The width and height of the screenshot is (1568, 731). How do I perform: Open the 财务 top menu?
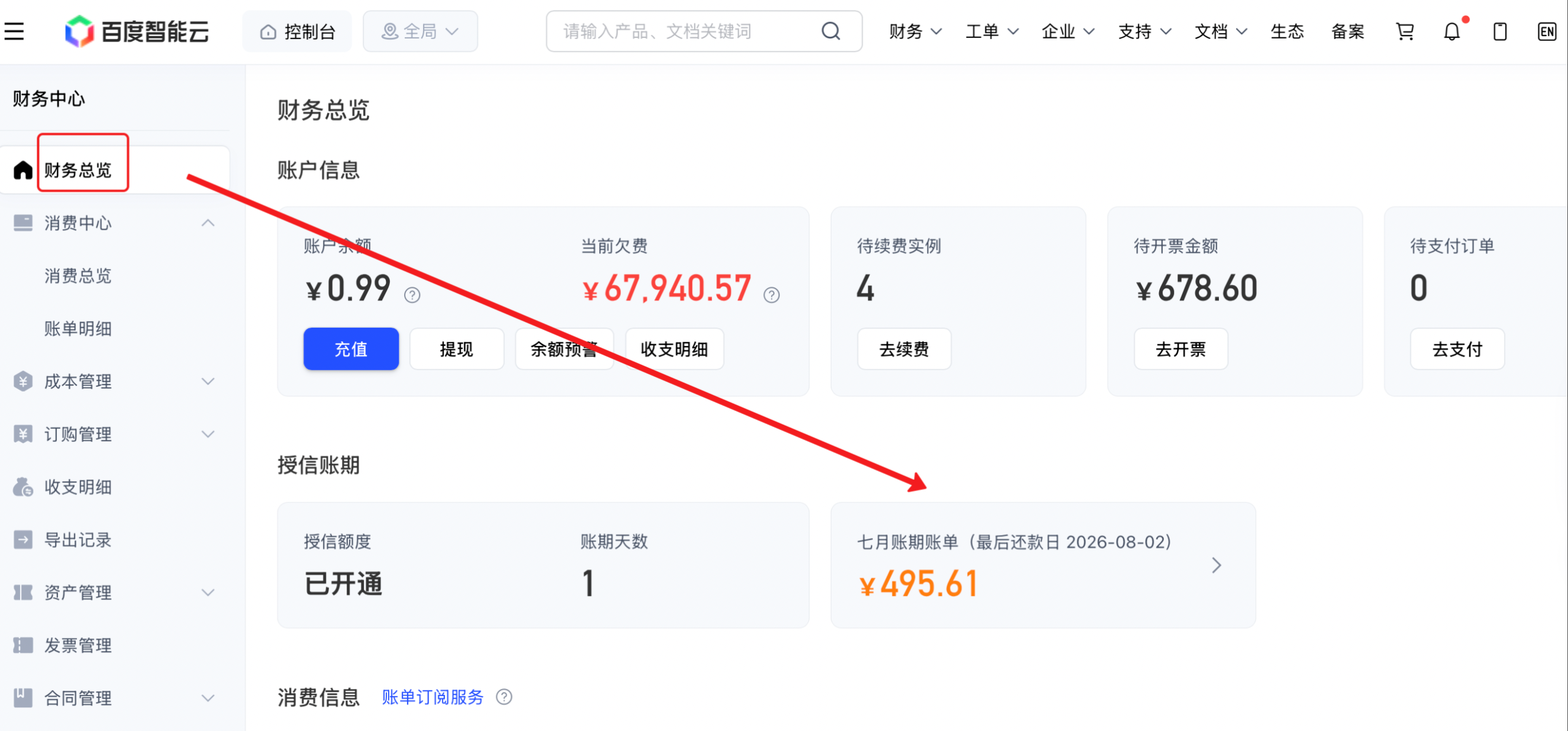tap(915, 31)
